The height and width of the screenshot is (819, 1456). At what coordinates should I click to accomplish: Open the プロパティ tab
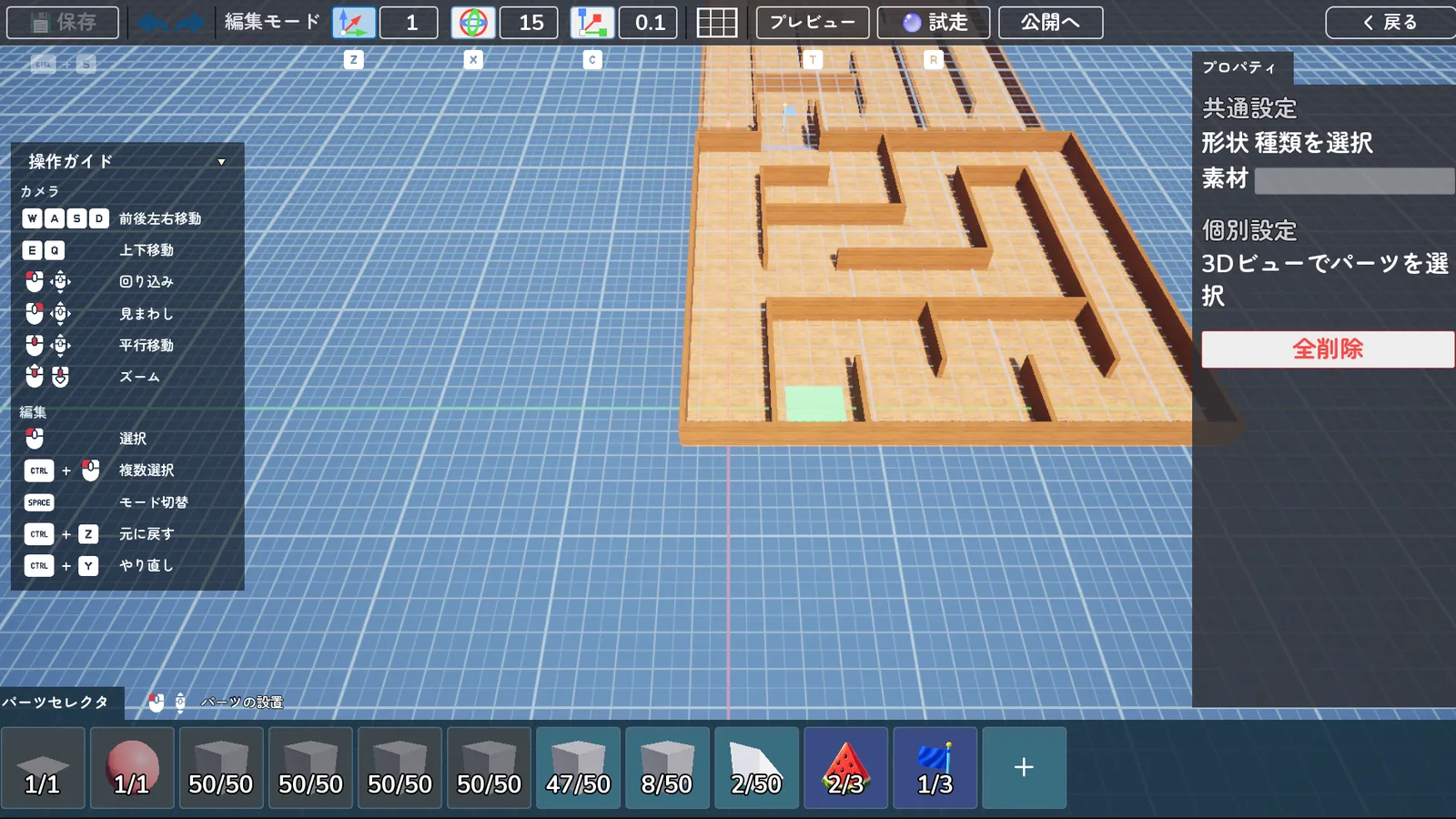[x=1242, y=67]
